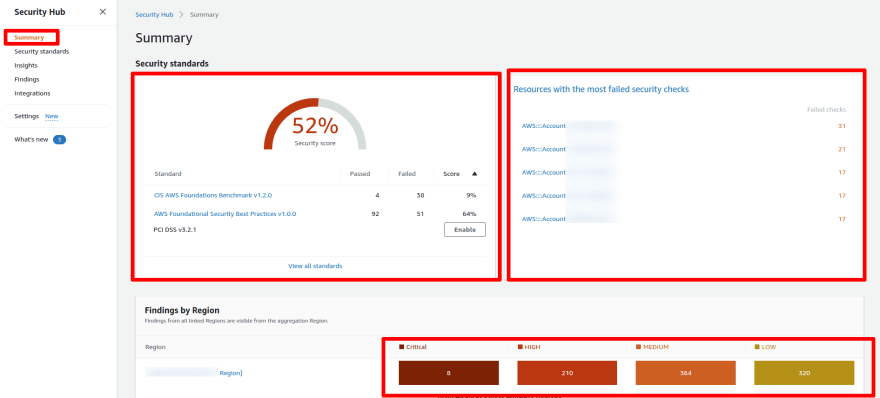Click the Failed checks column label

[826, 109]
